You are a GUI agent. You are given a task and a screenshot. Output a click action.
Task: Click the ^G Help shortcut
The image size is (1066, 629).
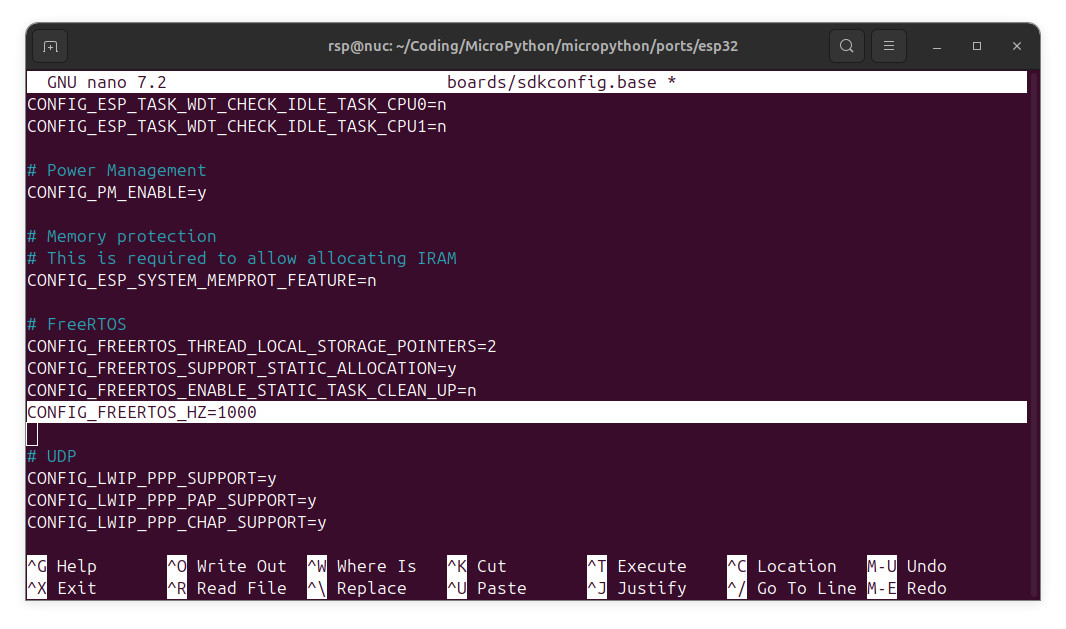pos(63,566)
